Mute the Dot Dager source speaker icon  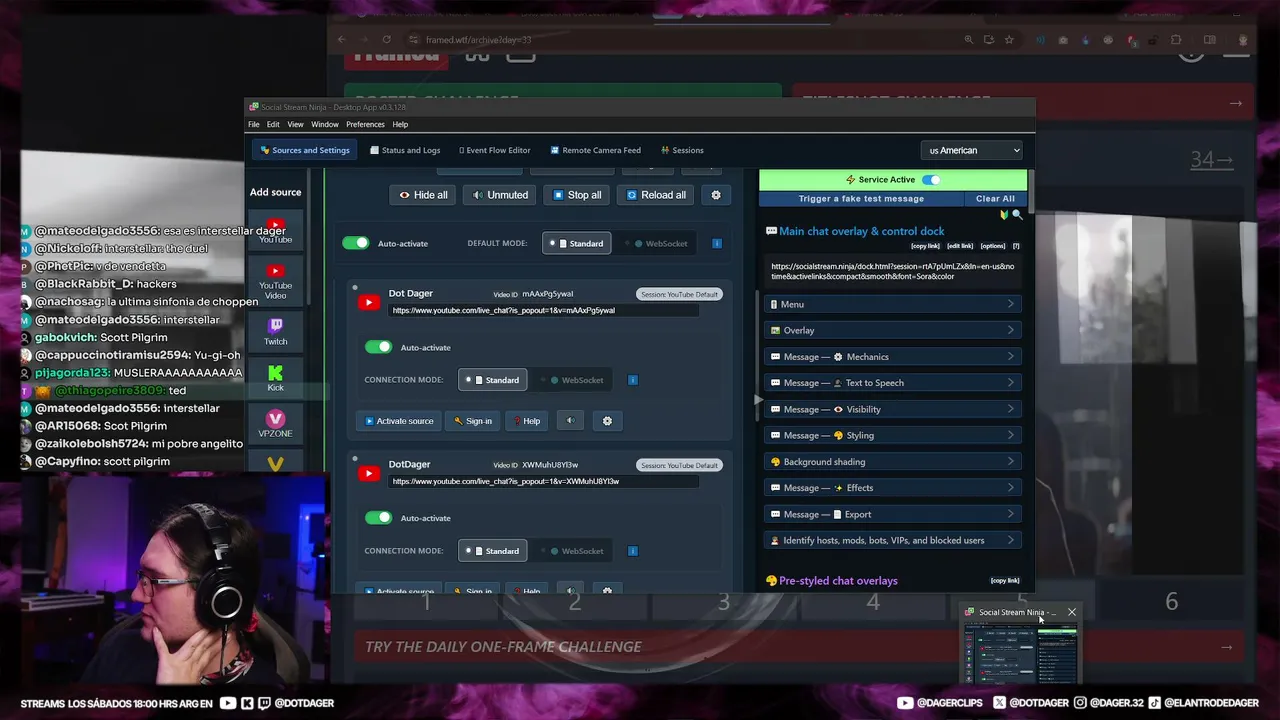(x=570, y=421)
